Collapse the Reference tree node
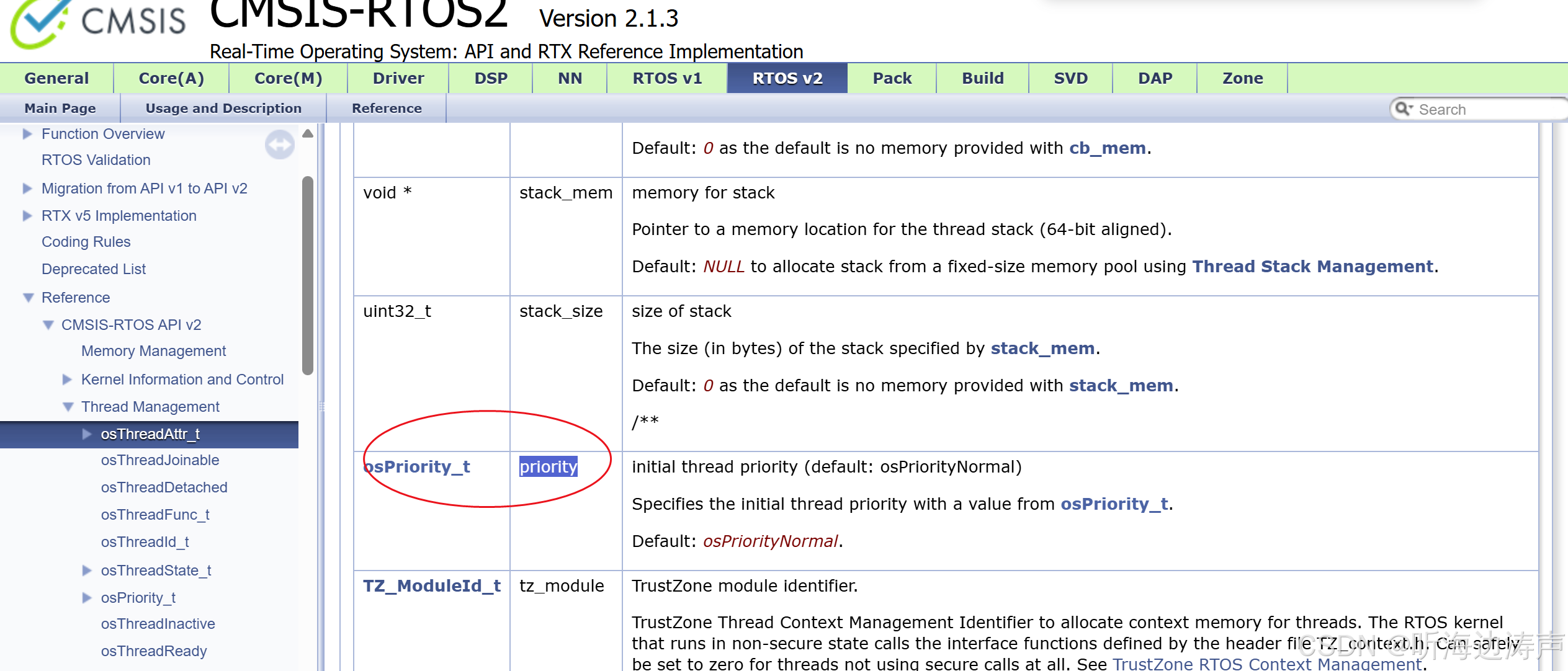This screenshot has width=1568, height=671. (x=28, y=298)
